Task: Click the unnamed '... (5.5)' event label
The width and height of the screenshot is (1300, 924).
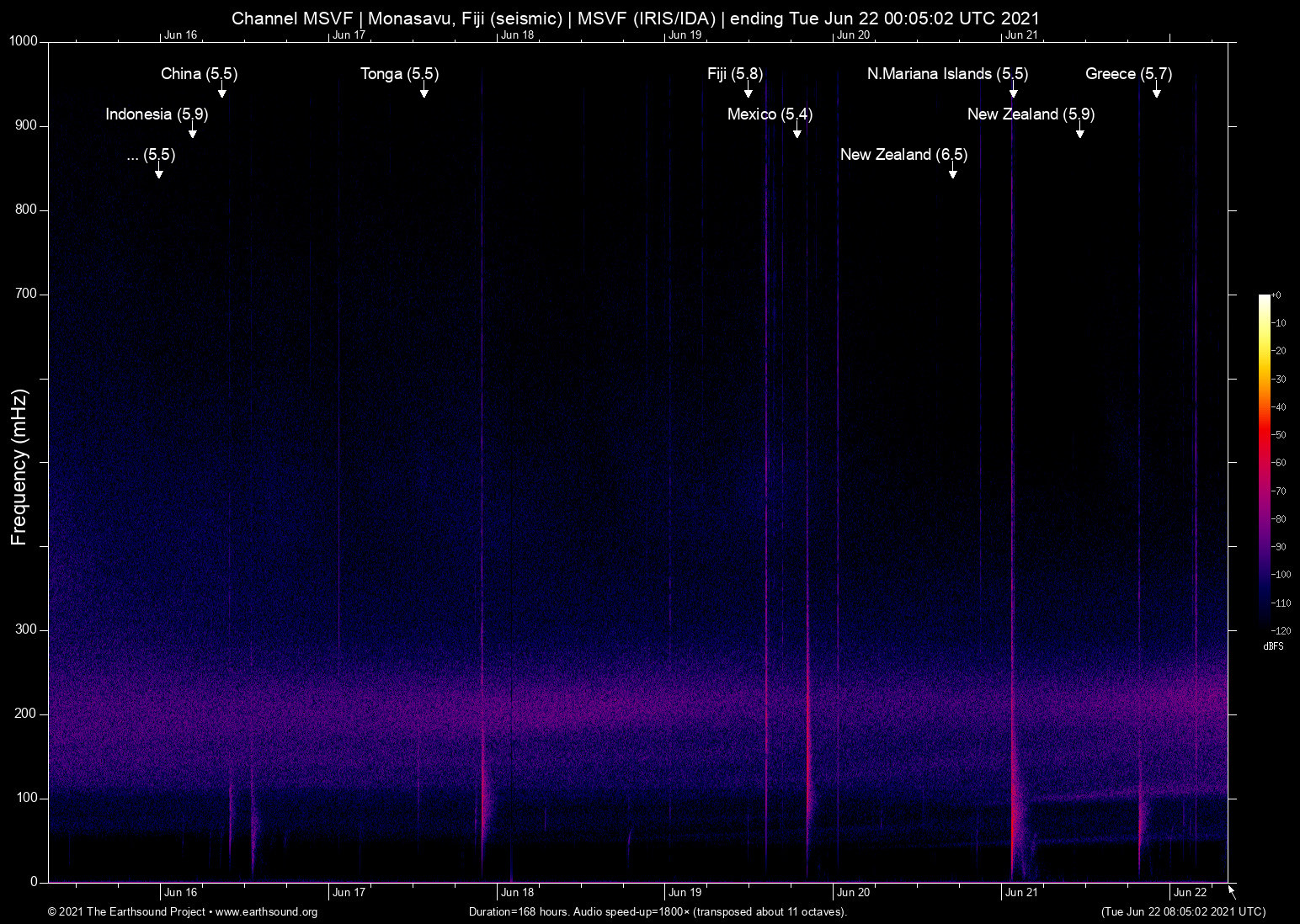Action: coord(151,155)
